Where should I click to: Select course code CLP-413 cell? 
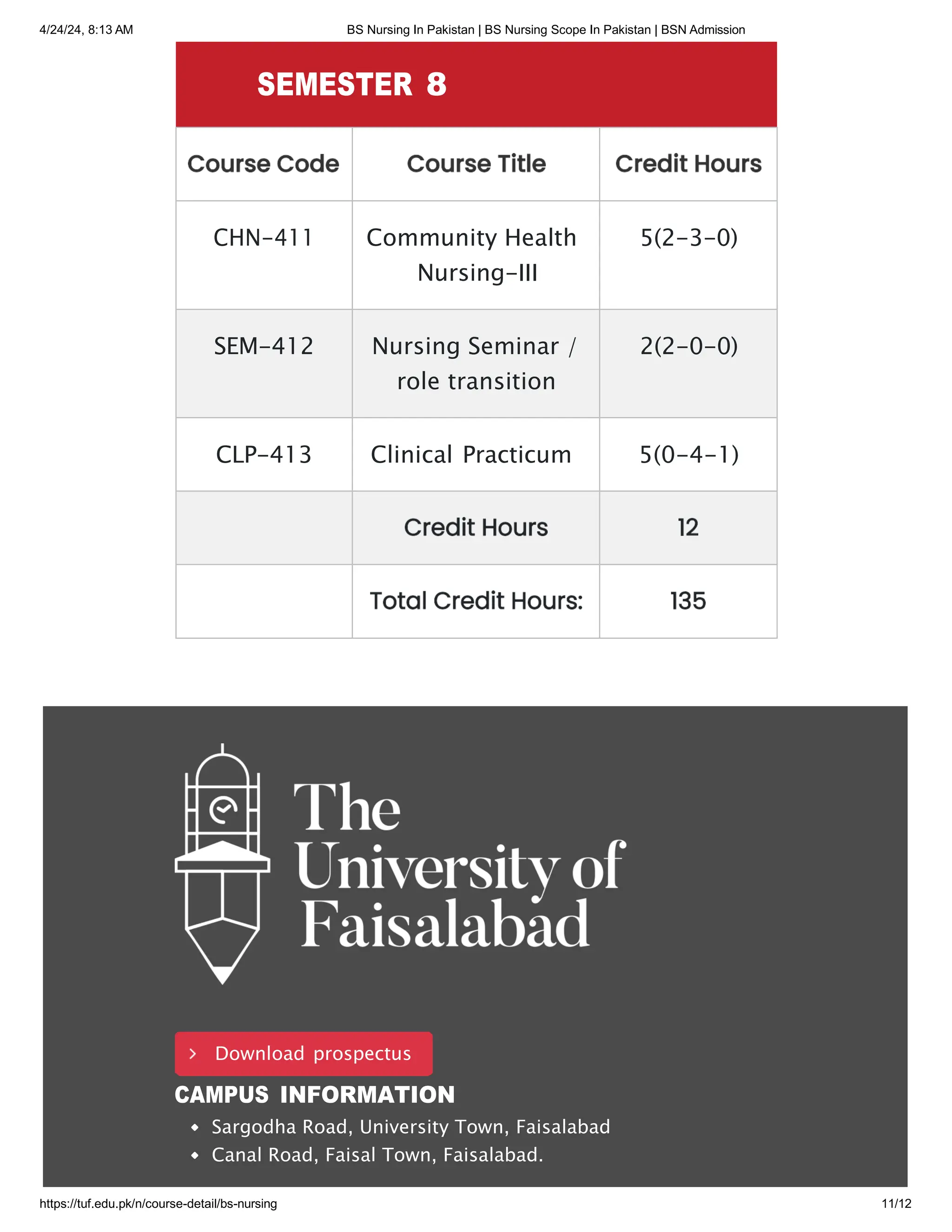click(x=264, y=454)
